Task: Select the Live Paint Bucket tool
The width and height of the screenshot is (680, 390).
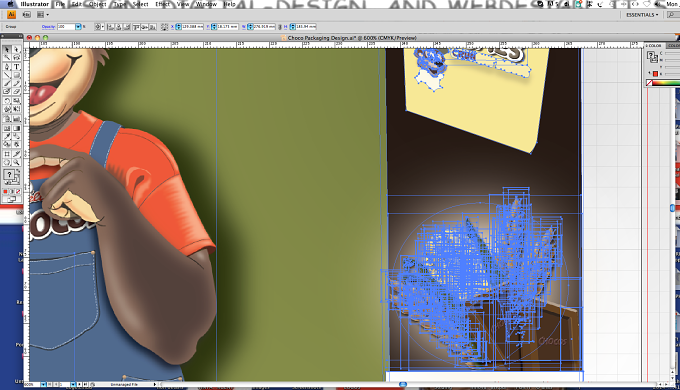Action: (x=7, y=144)
